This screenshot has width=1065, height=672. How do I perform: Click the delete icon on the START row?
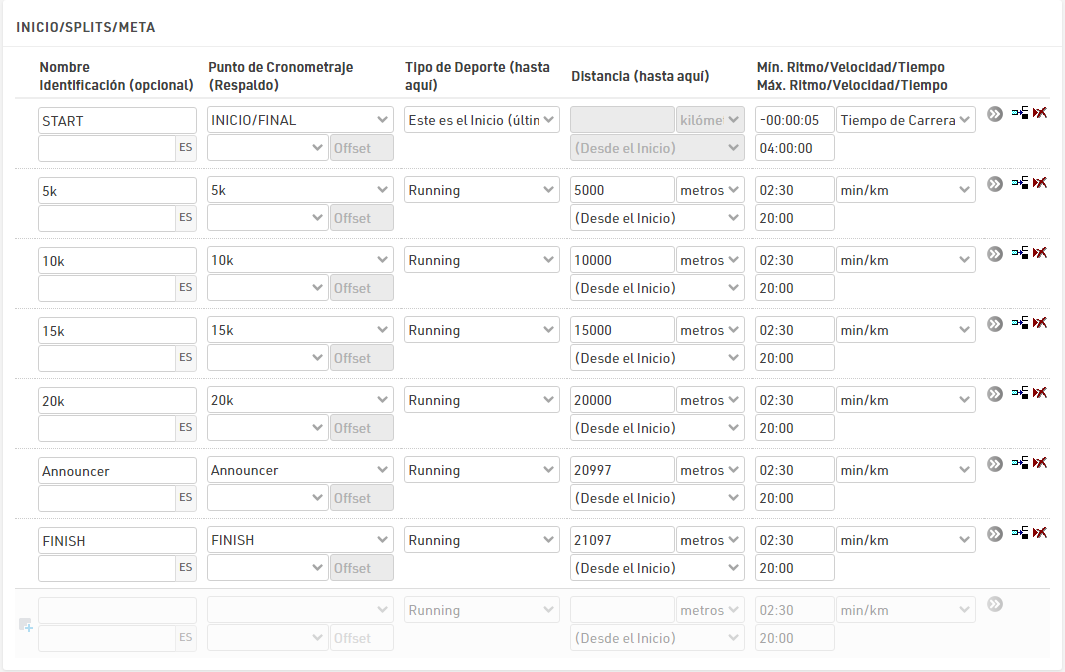pos(1041,113)
